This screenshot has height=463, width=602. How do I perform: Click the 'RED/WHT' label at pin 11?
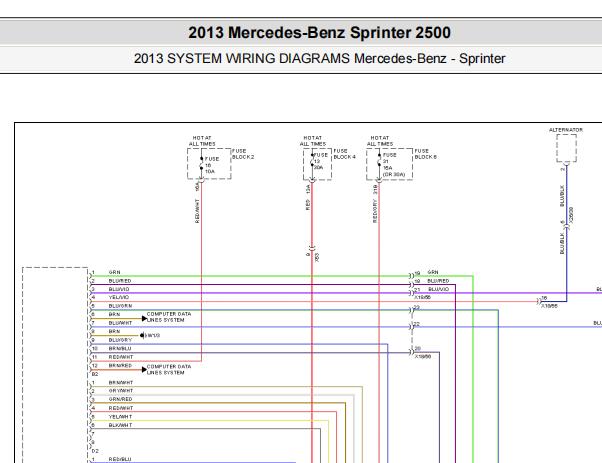121,357
